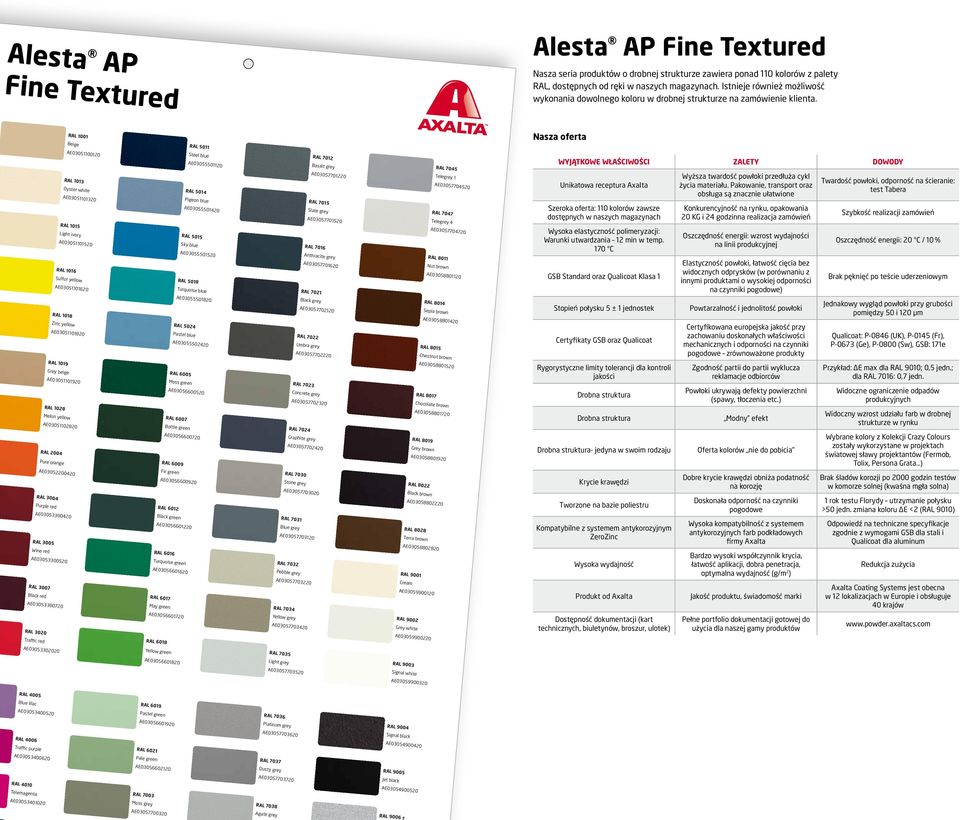The width and height of the screenshot is (960, 820).
Task: Click the 'Szybkość realizacji zamówień' cell
Action: tap(888, 213)
